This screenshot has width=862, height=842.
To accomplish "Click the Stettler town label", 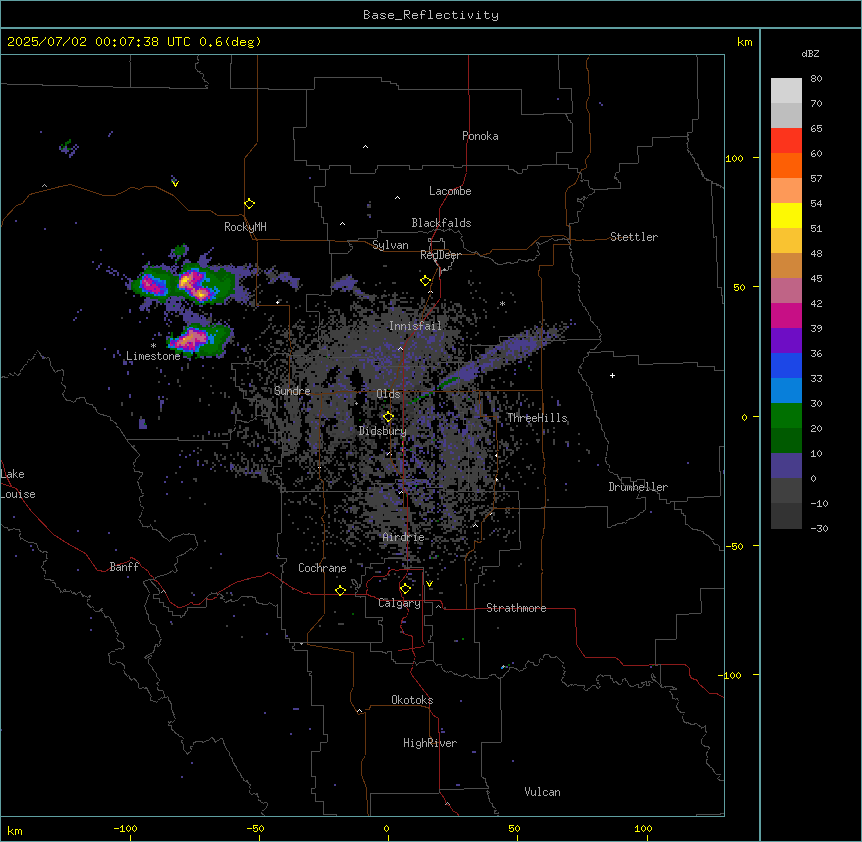I will click(634, 237).
